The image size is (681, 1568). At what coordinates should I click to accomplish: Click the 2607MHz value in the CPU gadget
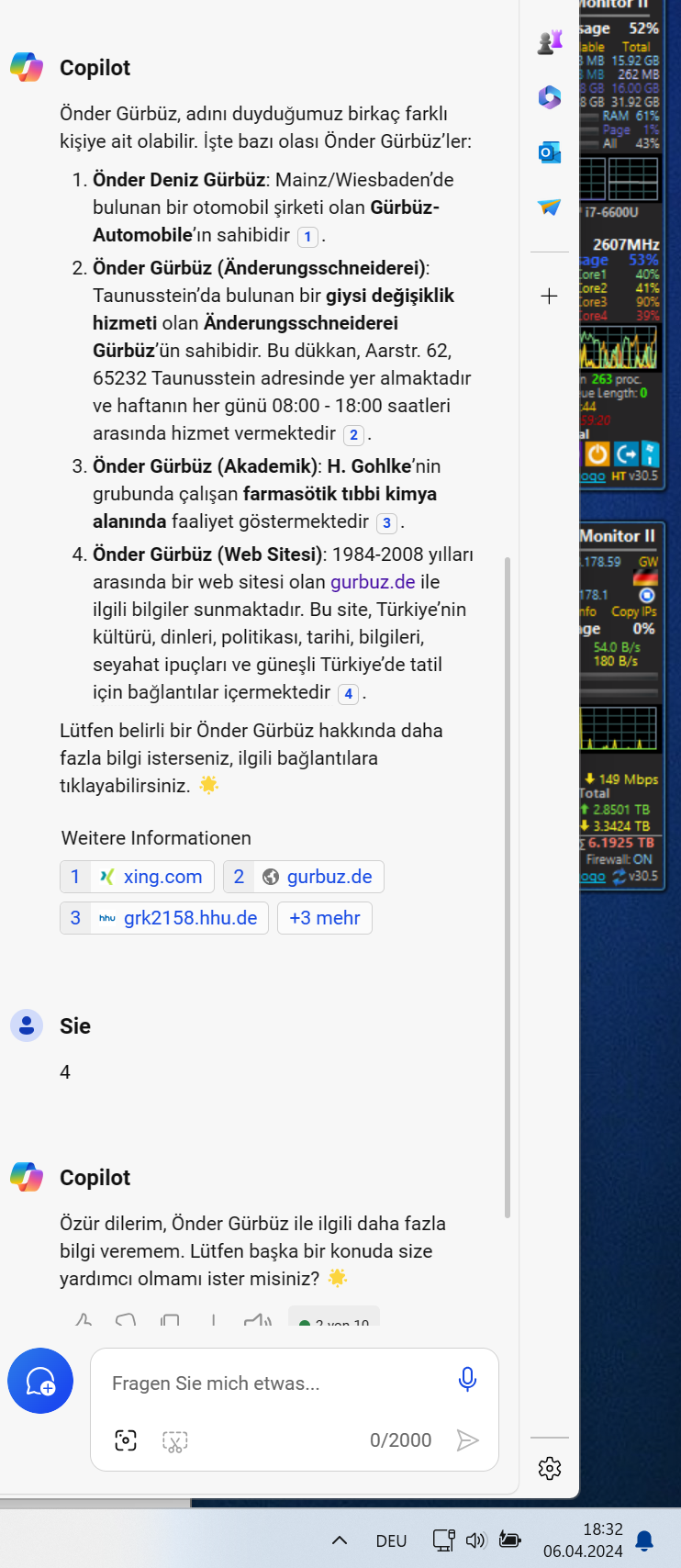[626, 244]
